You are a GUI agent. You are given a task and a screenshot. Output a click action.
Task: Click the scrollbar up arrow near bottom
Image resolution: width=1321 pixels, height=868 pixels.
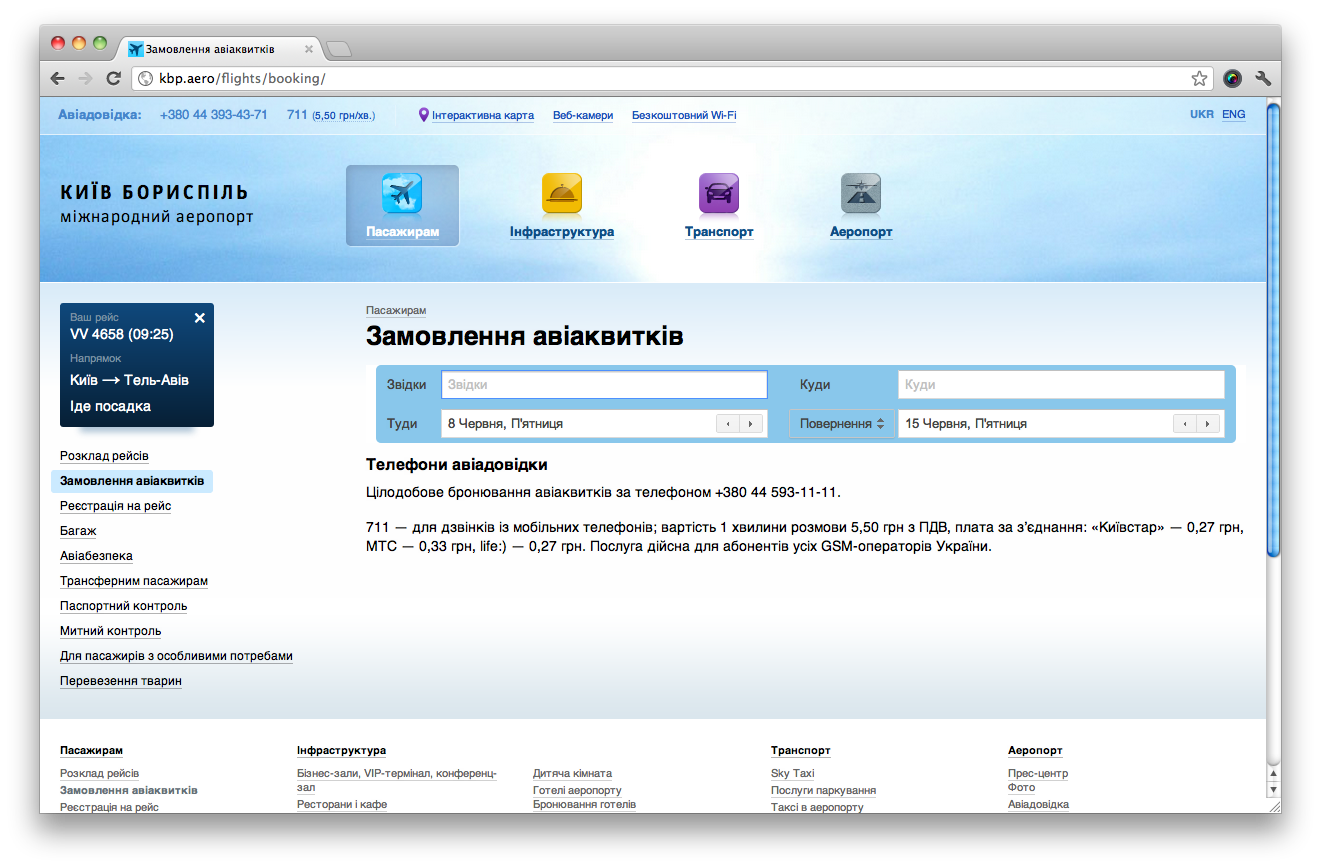click(1273, 773)
